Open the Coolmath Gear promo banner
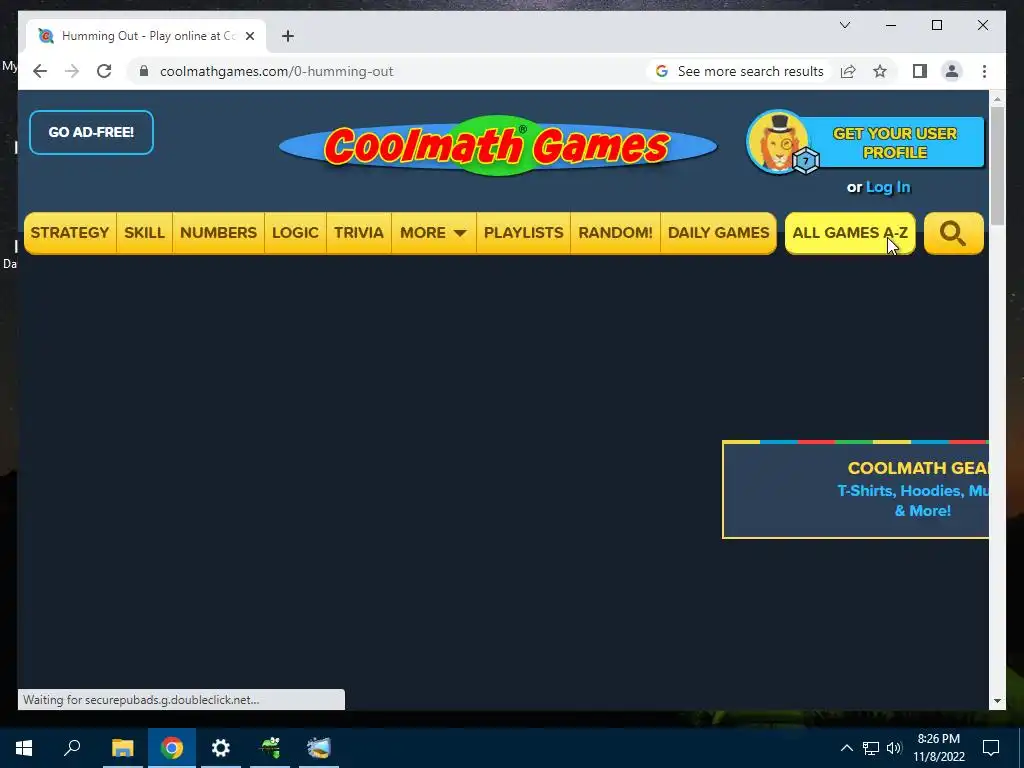The height and width of the screenshot is (768, 1024). click(856, 490)
